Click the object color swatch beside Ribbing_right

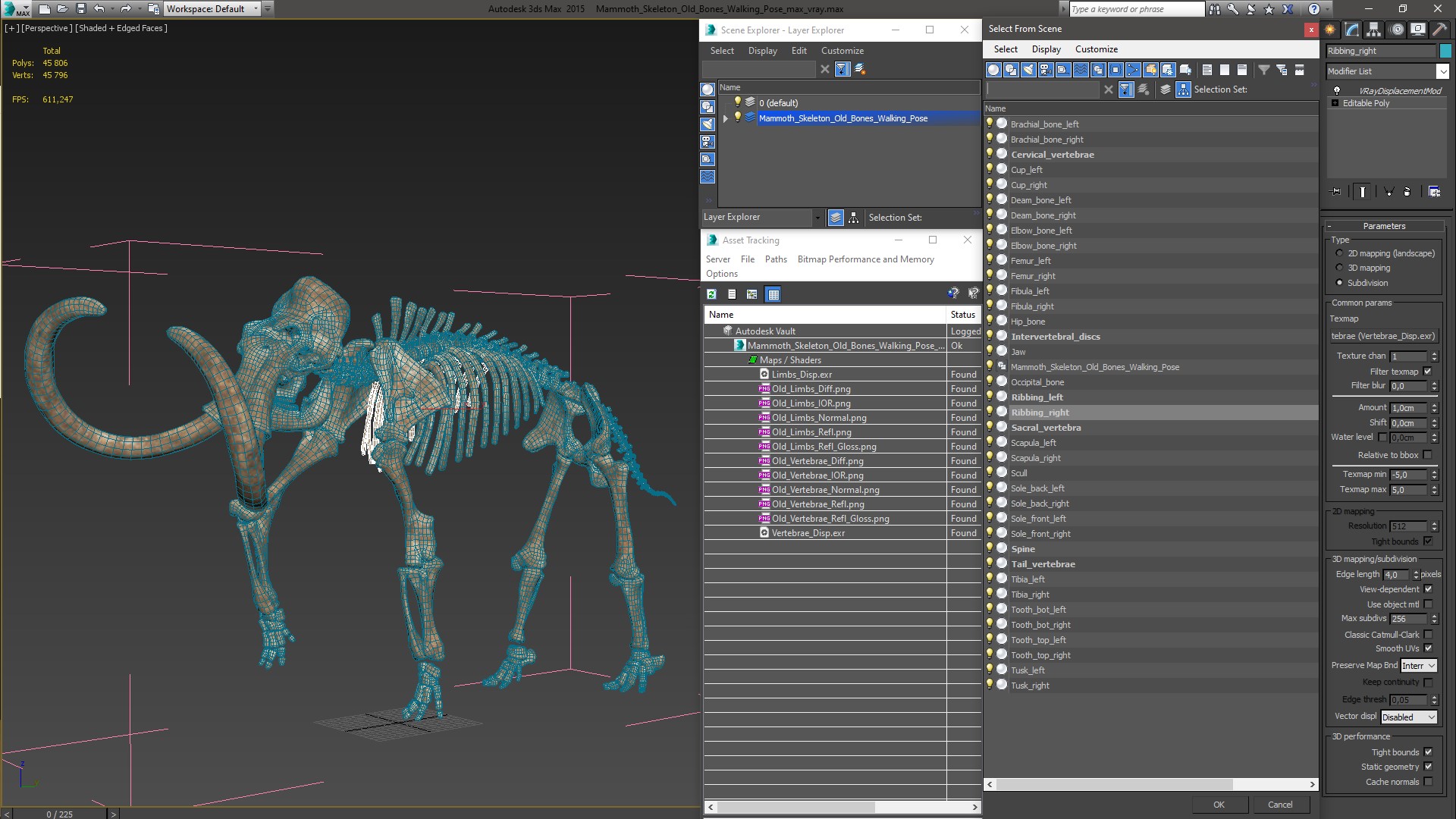point(1445,51)
